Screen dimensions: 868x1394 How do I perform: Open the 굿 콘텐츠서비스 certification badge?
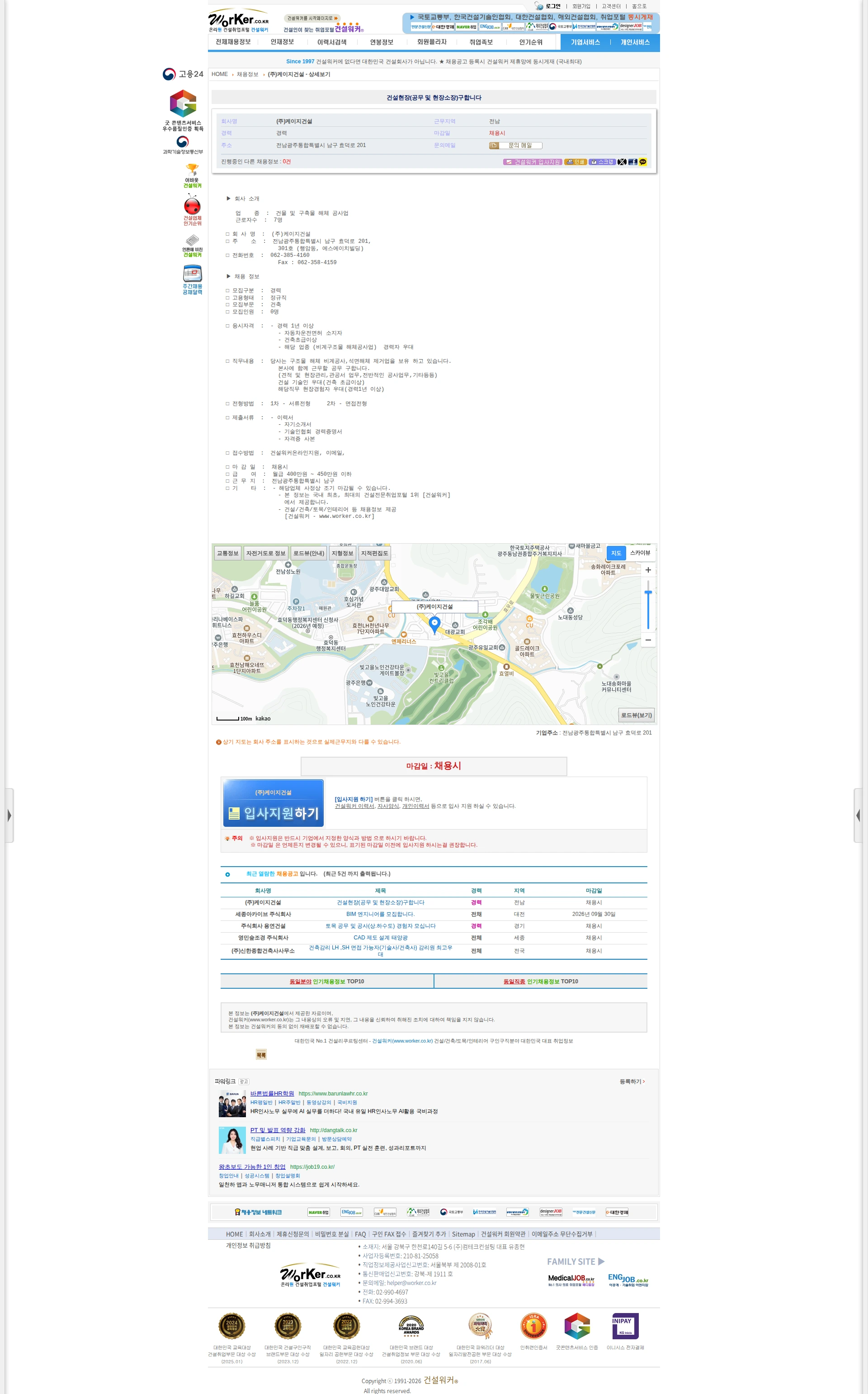click(x=183, y=110)
